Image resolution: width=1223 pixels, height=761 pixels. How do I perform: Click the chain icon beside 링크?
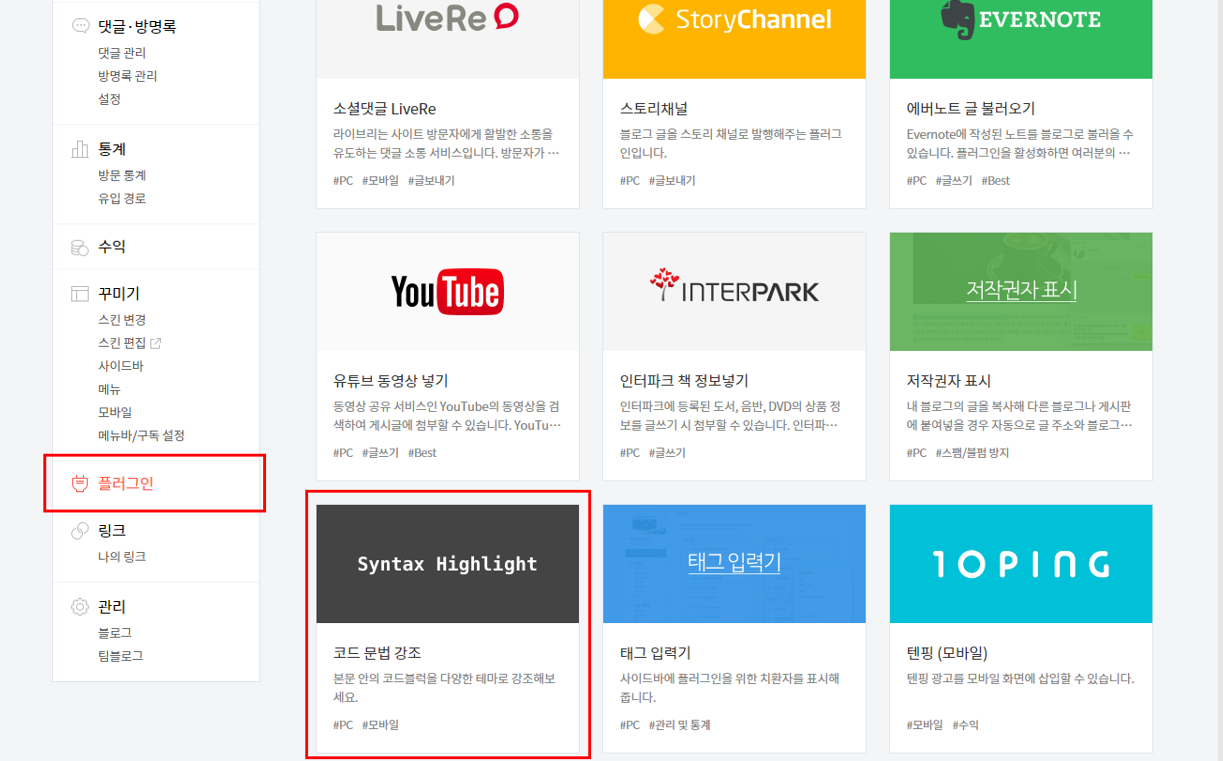80,531
